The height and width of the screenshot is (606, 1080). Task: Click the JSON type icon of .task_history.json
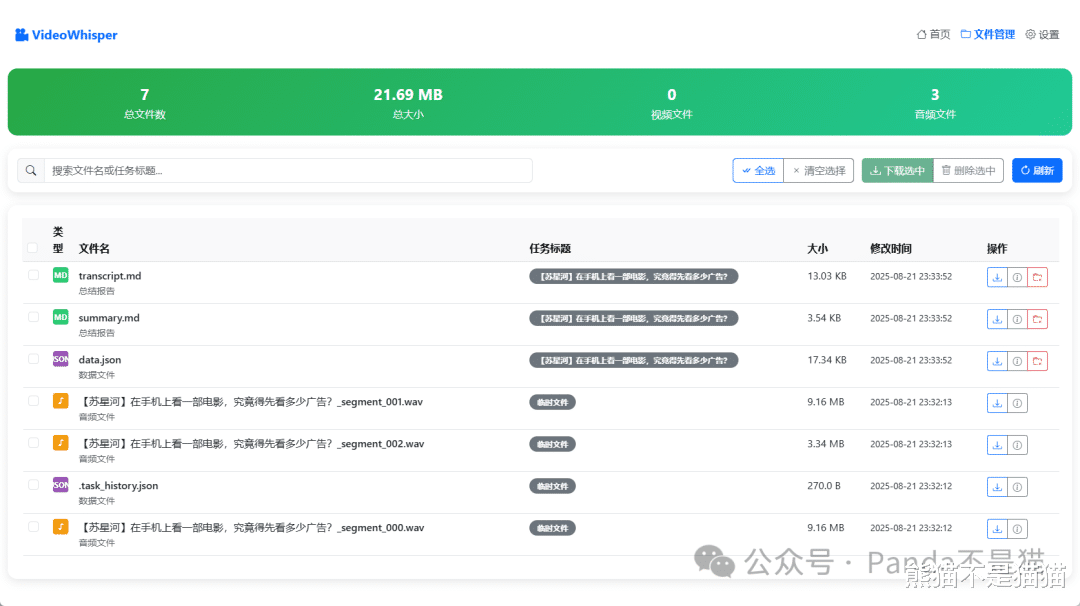click(61, 485)
